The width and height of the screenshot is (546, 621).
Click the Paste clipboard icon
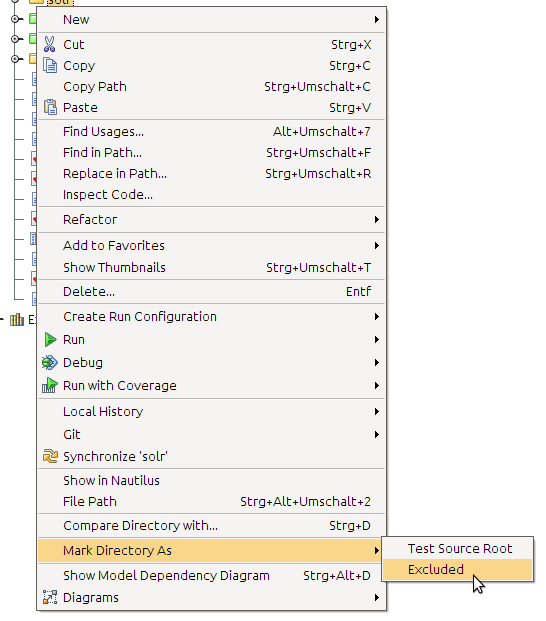(x=50, y=107)
